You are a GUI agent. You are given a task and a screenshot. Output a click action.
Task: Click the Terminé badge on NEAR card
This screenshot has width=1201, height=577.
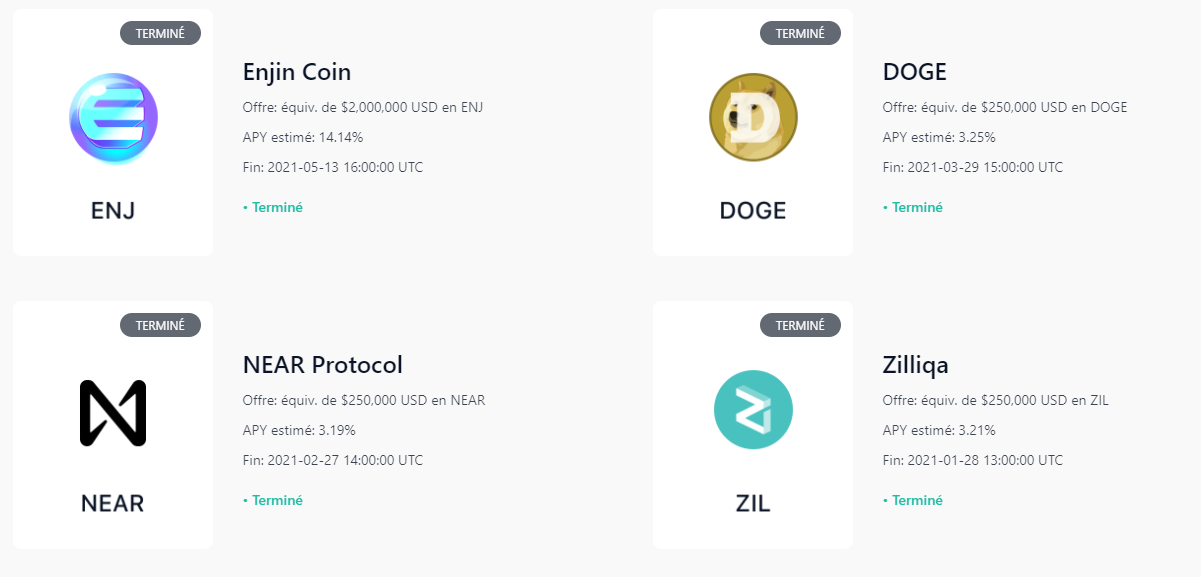(160, 325)
